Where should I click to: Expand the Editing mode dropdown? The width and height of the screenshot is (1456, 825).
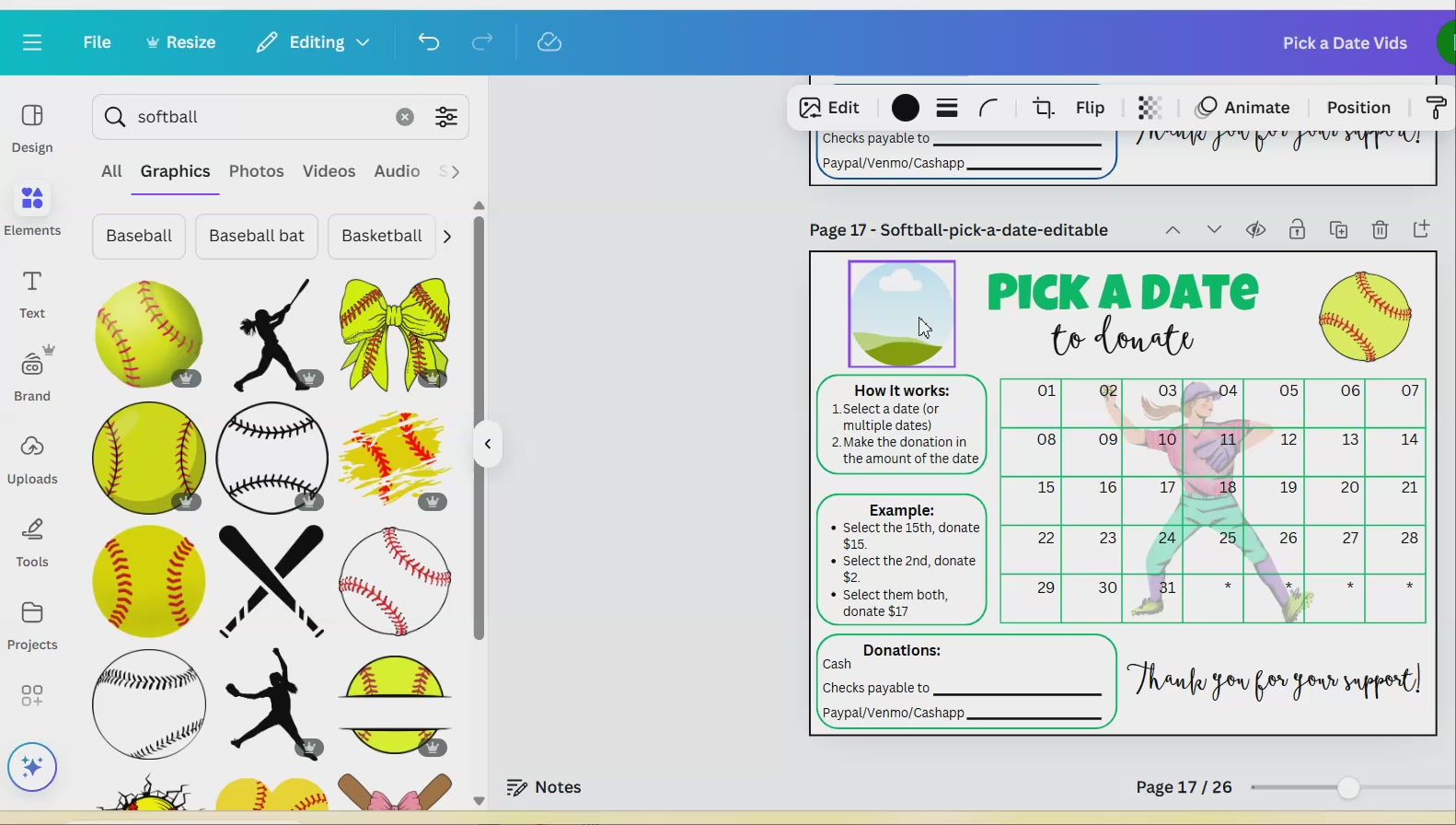pos(314,42)
